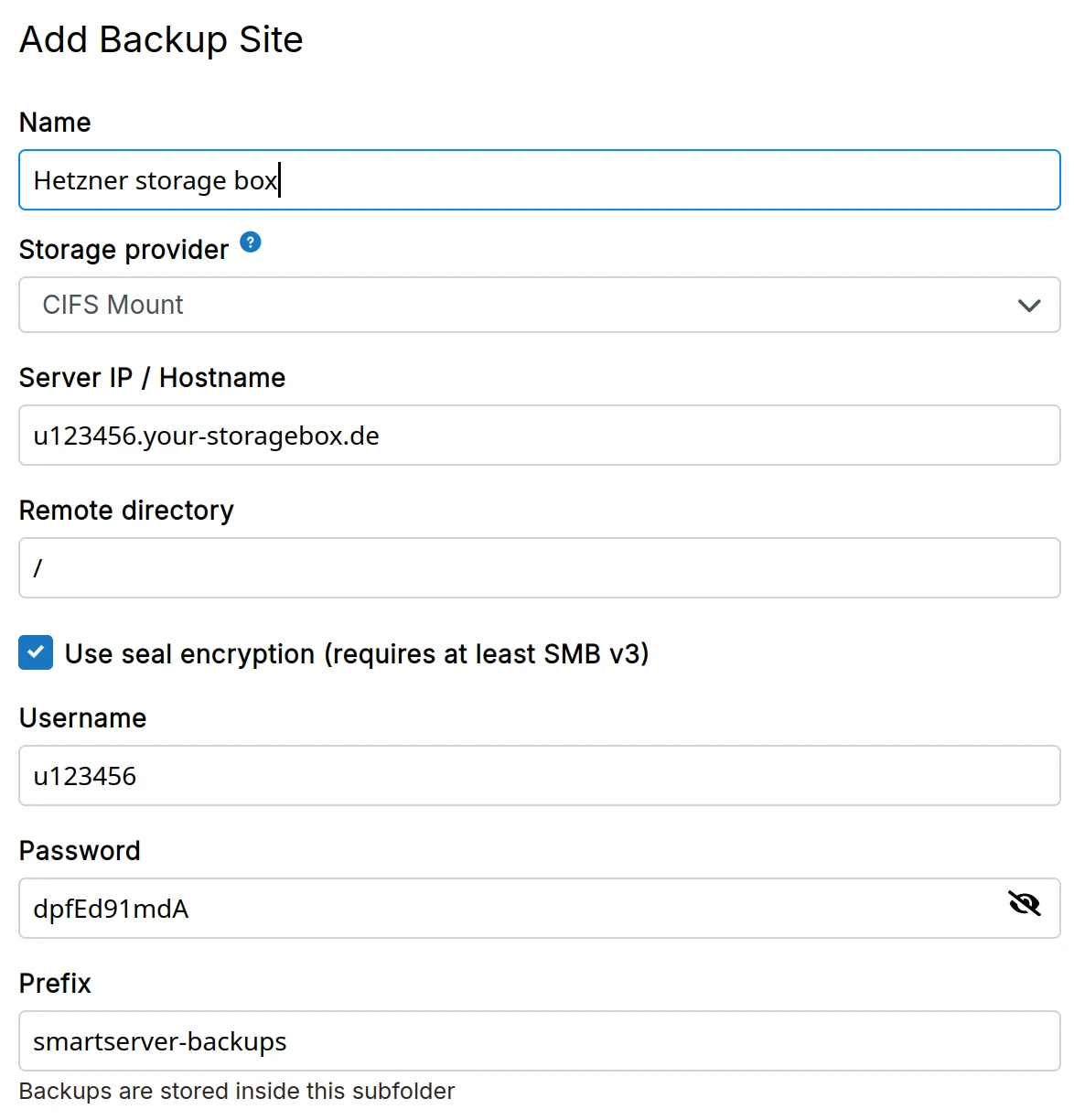Viewport: 1074px width, 1120px height.
Task: Click the Storage provider help icon
Action: click(251, 242)
